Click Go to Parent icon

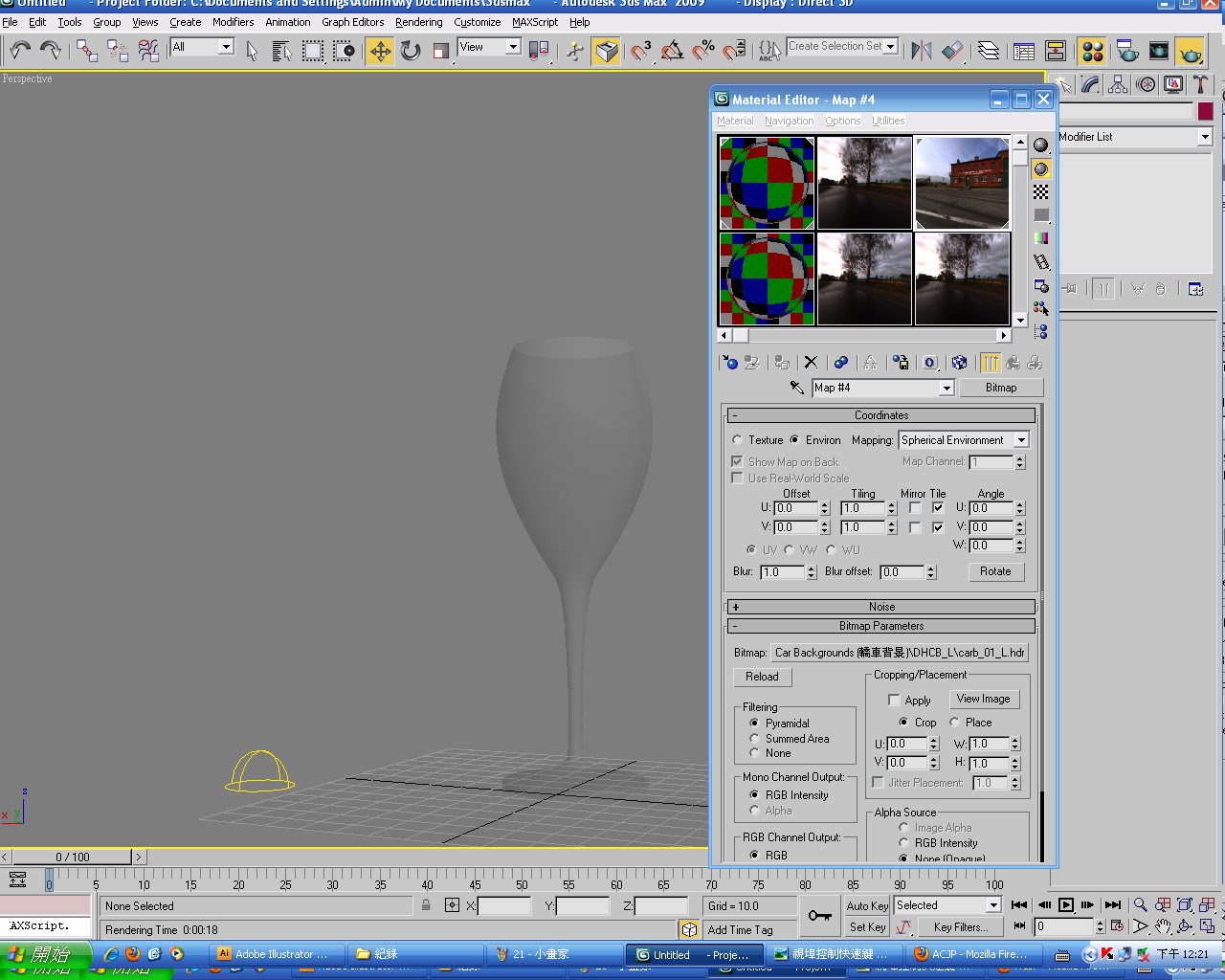pos(1013,363)
